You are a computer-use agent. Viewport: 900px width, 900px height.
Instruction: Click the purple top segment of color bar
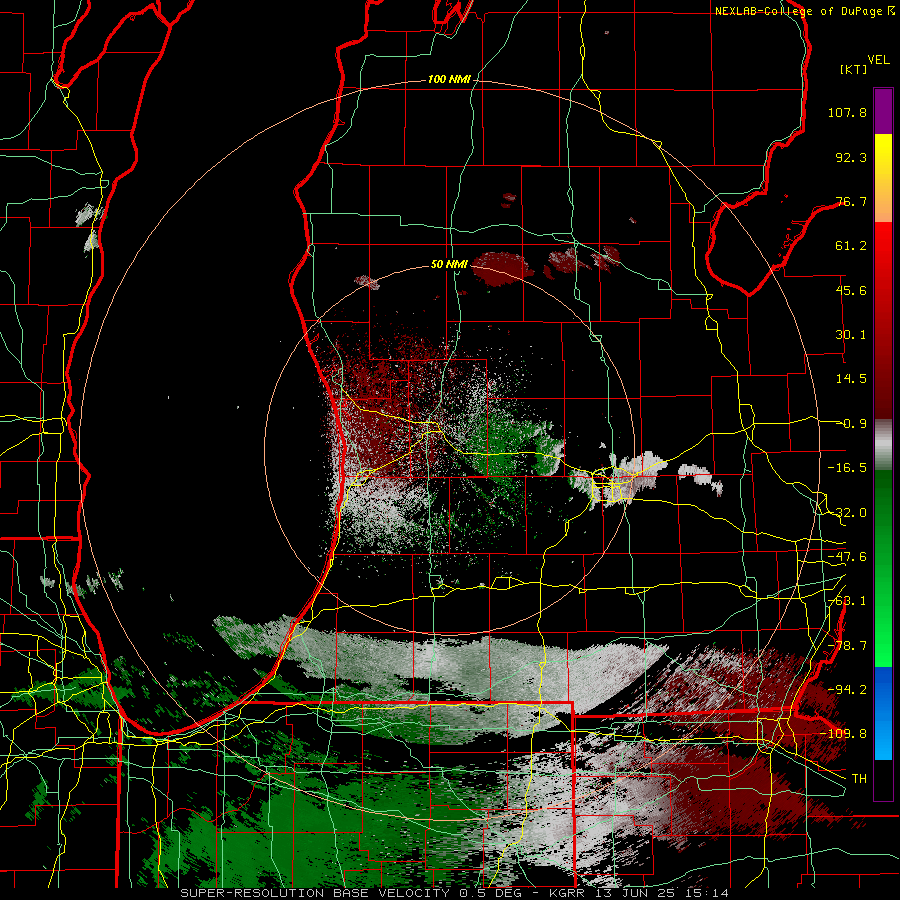point(883,111)
